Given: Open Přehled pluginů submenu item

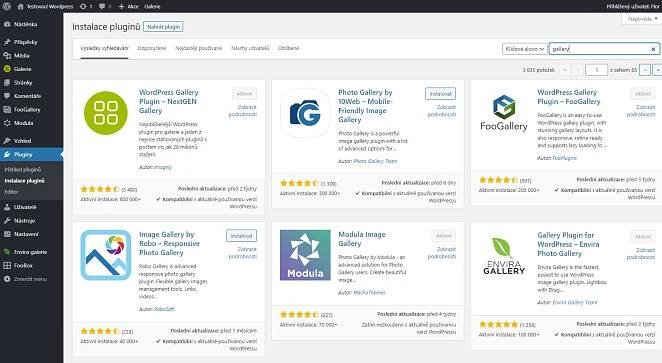Looking at the screenshot, I should (23, 170).
